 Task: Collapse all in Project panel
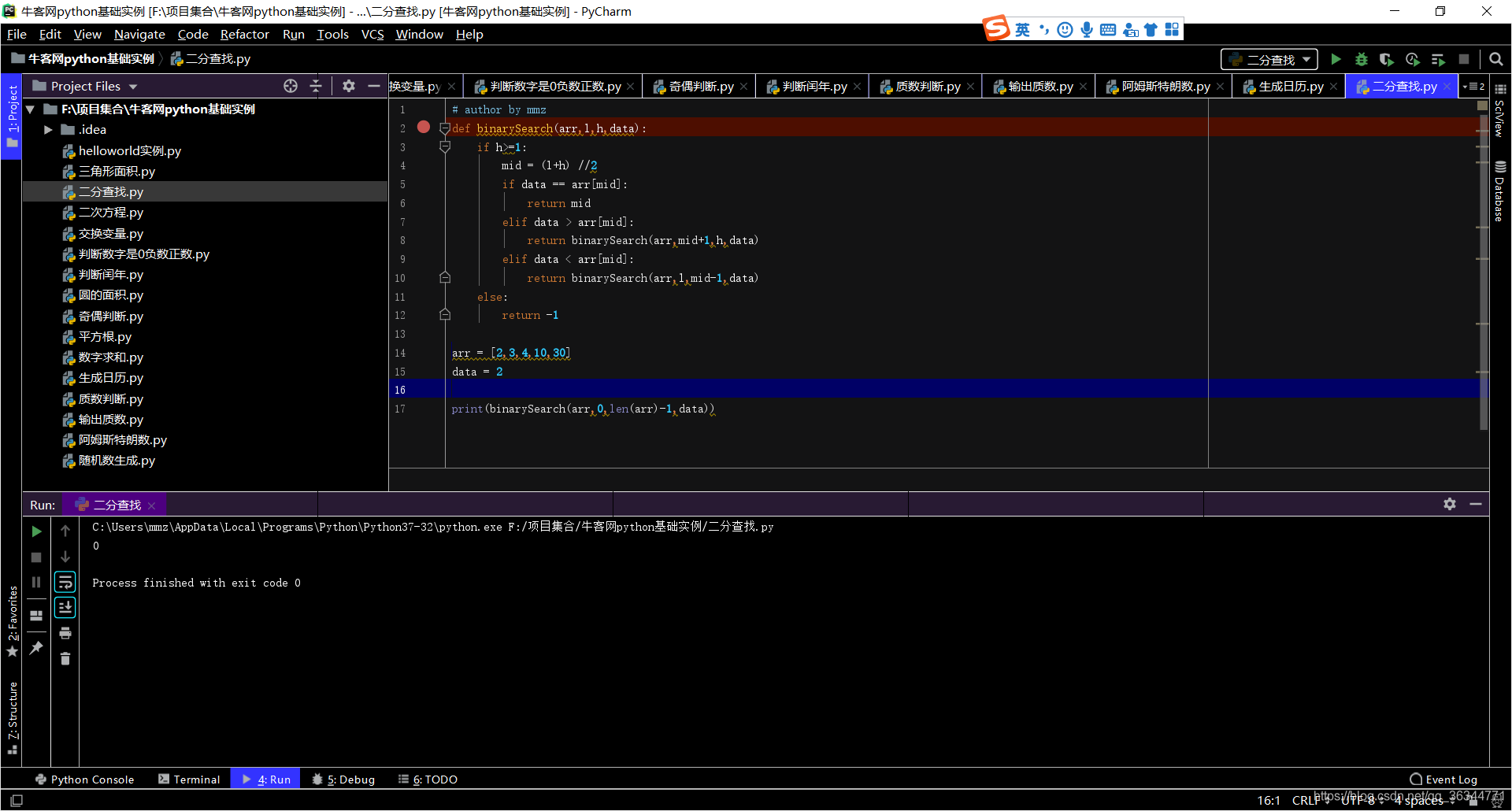[316, 86]
